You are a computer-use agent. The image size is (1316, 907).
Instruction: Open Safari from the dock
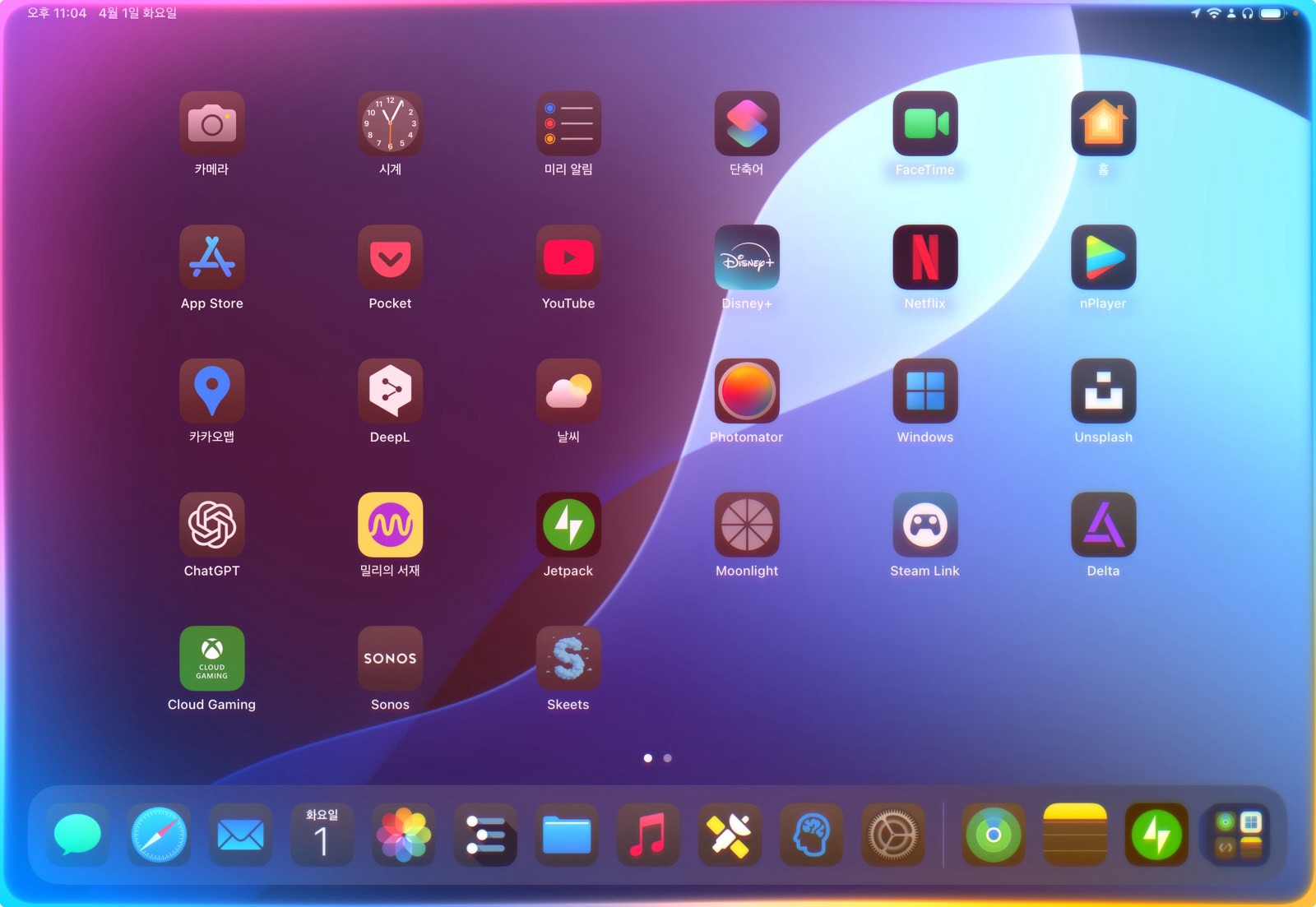click(159, 835)
